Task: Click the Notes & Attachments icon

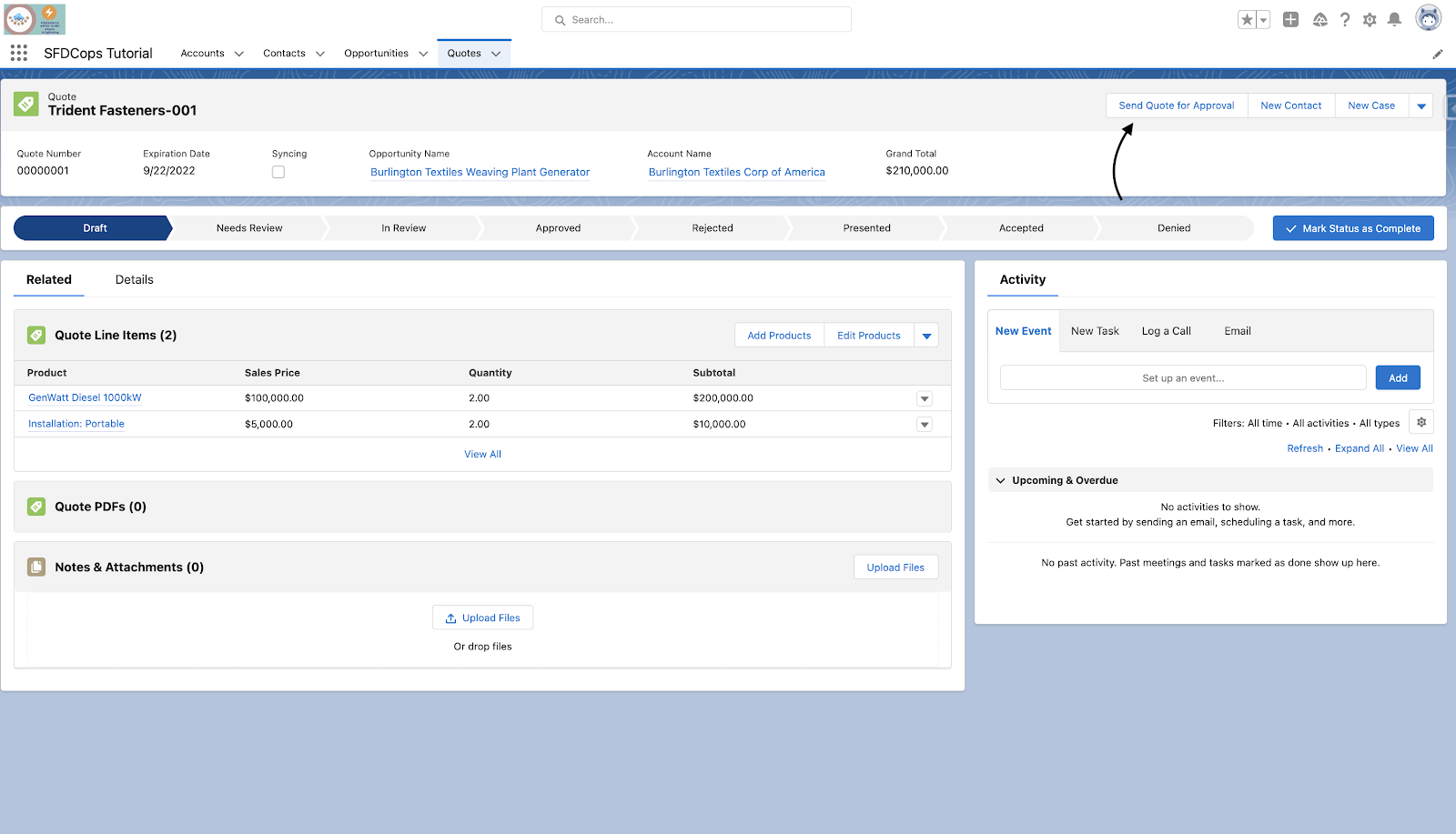Action: point(36,567)
